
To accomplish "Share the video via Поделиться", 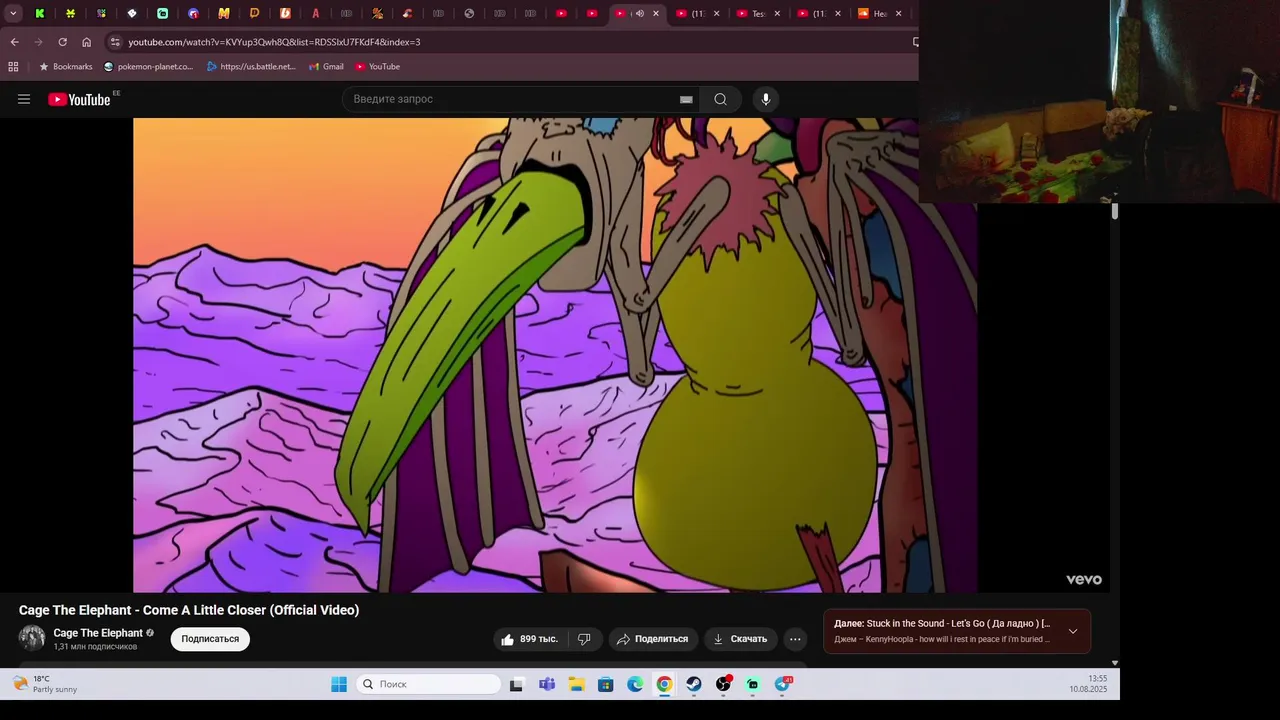I will (653, 639).
